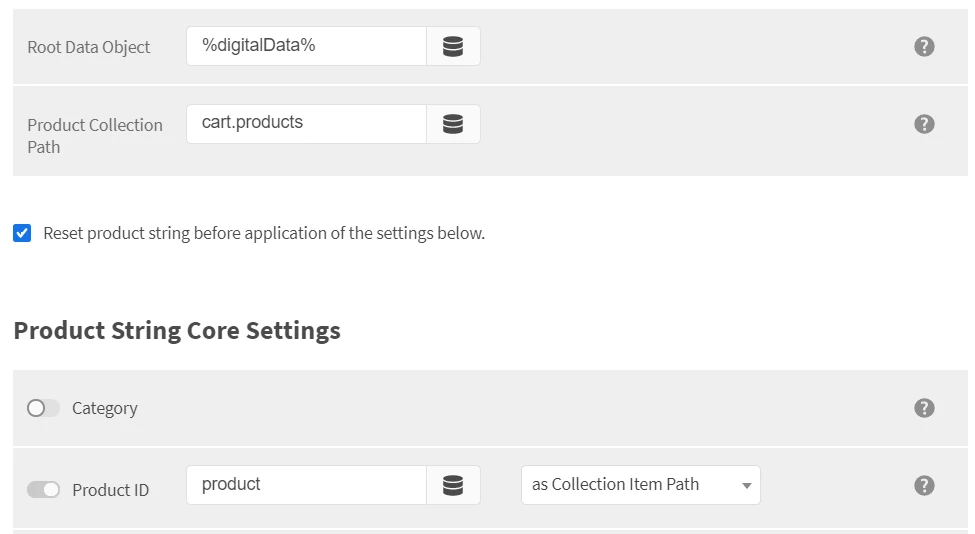
Task: Open data element picker for Product ID
Action: 453,485
